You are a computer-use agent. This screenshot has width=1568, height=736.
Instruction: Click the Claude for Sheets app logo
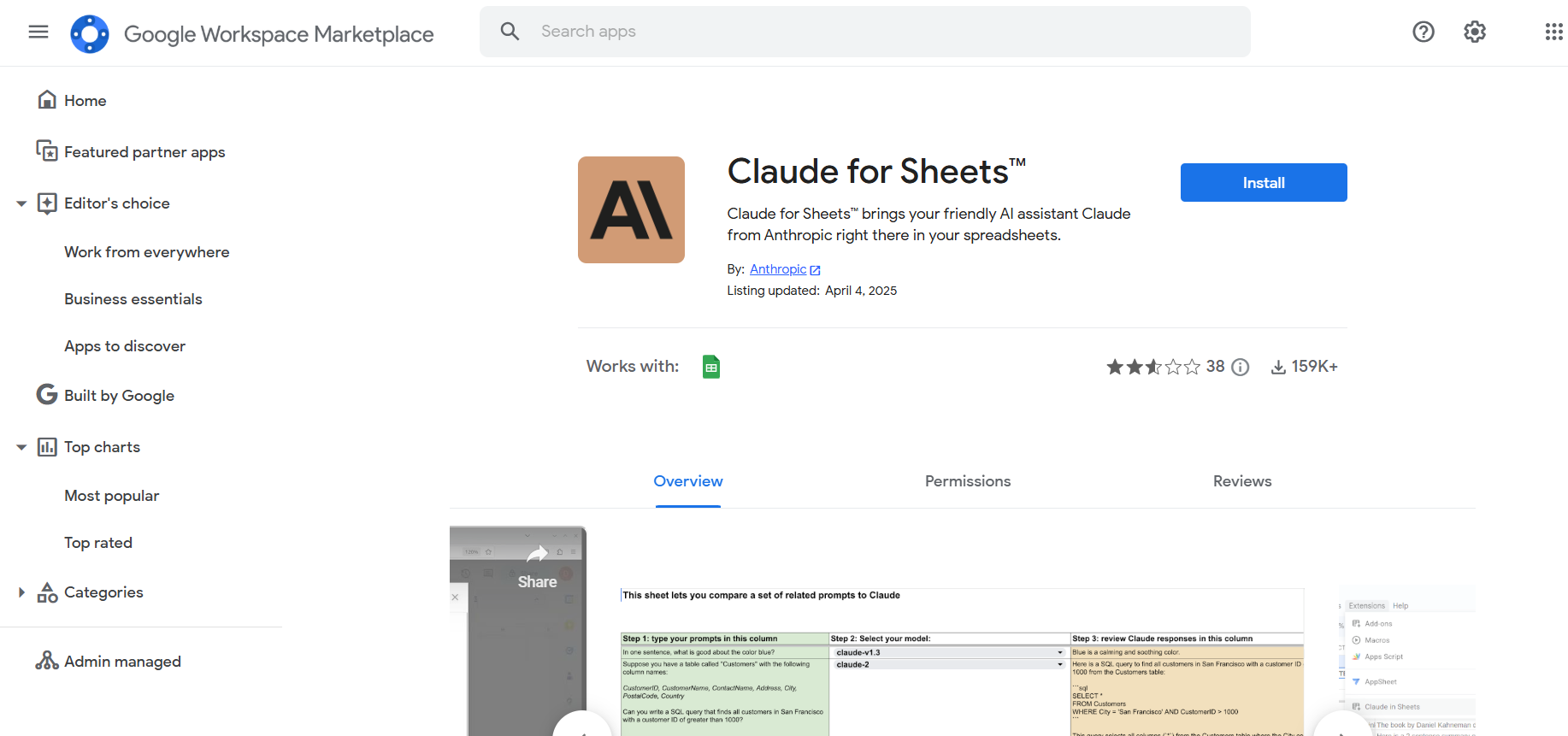[631, 209]
